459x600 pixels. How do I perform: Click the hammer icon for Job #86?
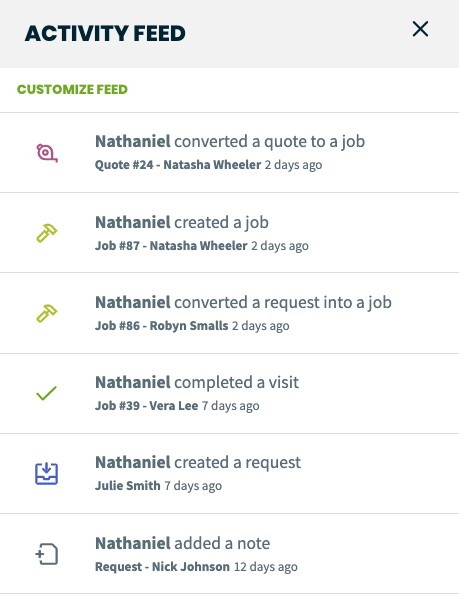(47, 313)
